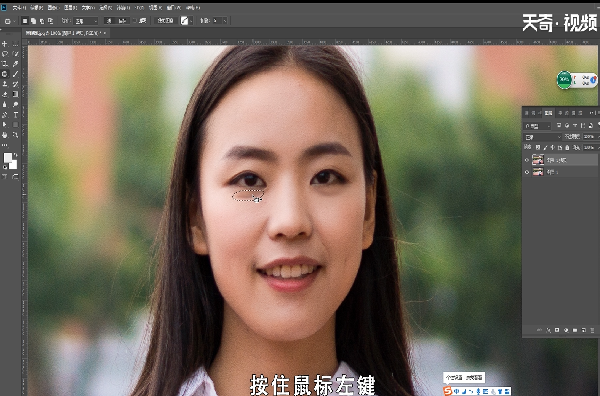Select the History Brush tool
Screen dimensions: 600x396
point(15,84)
